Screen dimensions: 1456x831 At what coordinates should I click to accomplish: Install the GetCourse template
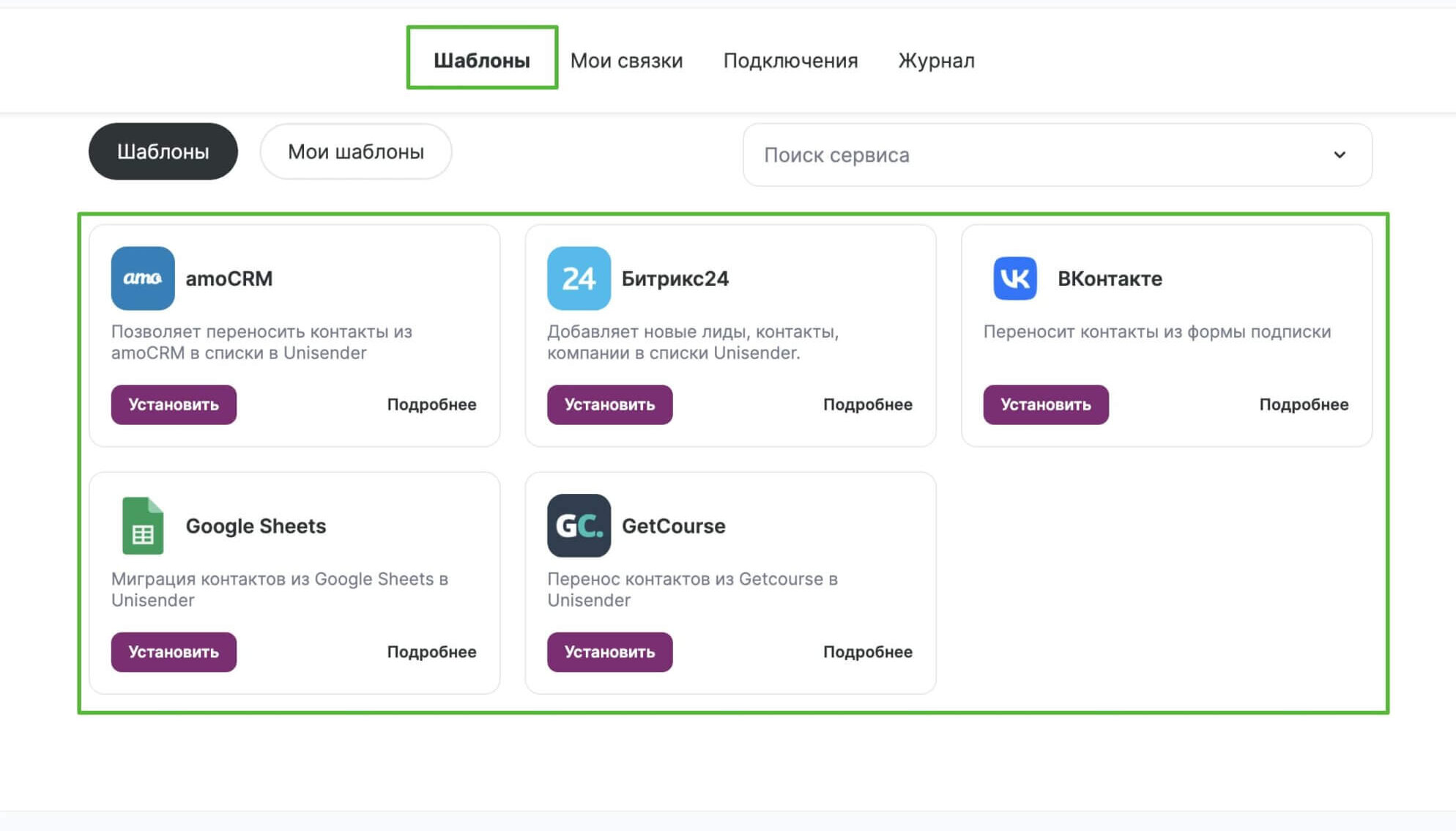coord(609,651)
